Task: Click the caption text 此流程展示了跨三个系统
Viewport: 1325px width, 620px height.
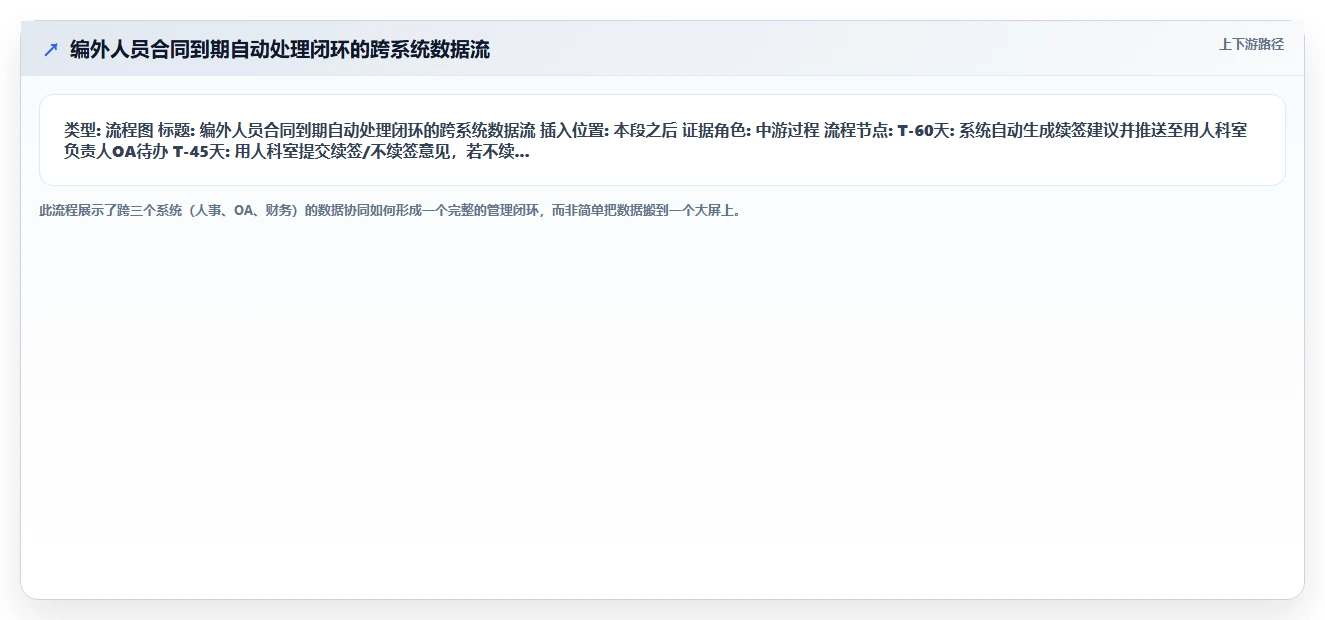Action: click(392, 211)
